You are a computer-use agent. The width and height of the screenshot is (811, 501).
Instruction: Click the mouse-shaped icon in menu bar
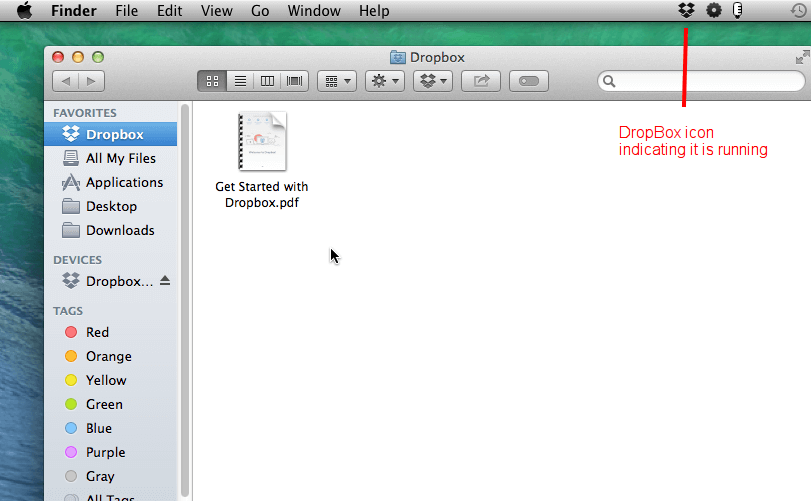point(738,10)
